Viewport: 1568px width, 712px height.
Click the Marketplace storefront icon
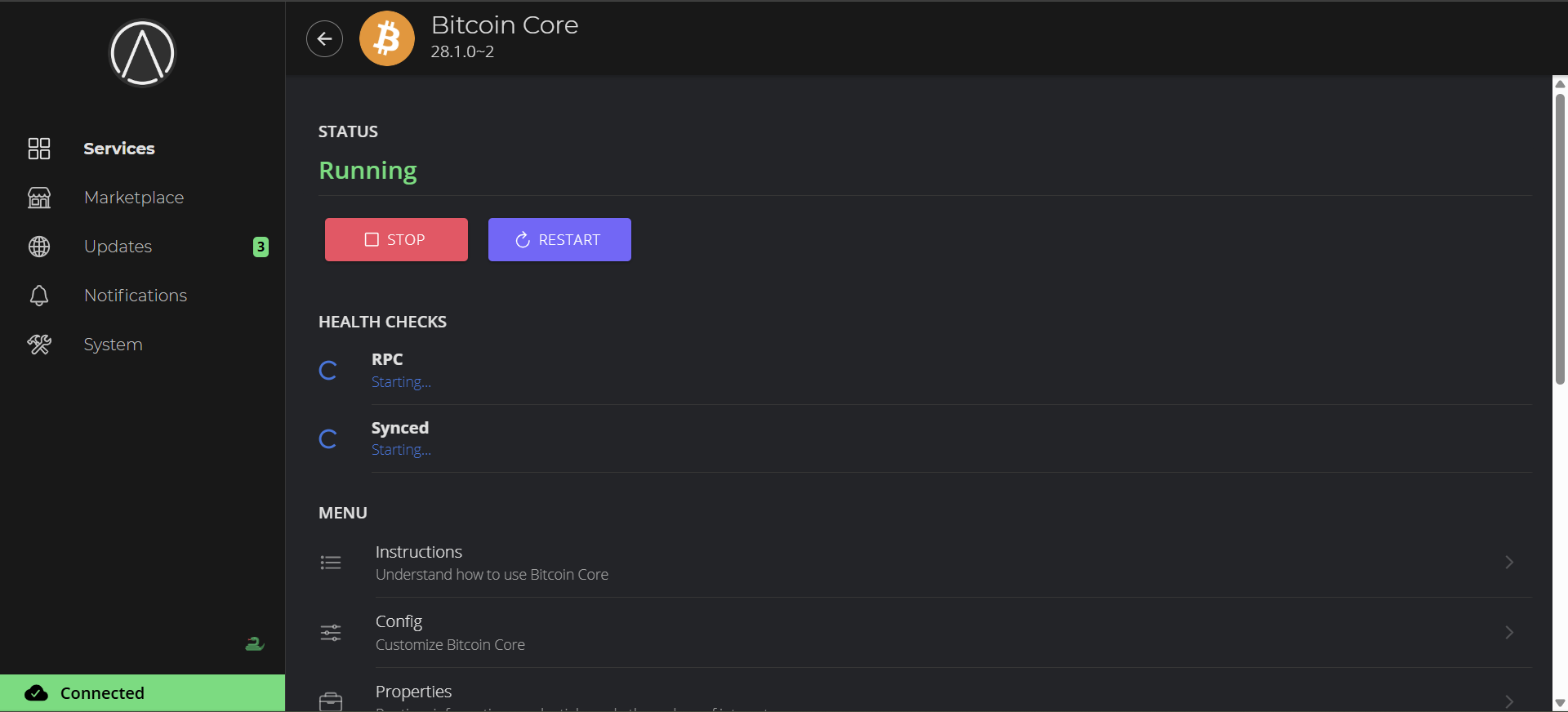(x=39, y=198)
